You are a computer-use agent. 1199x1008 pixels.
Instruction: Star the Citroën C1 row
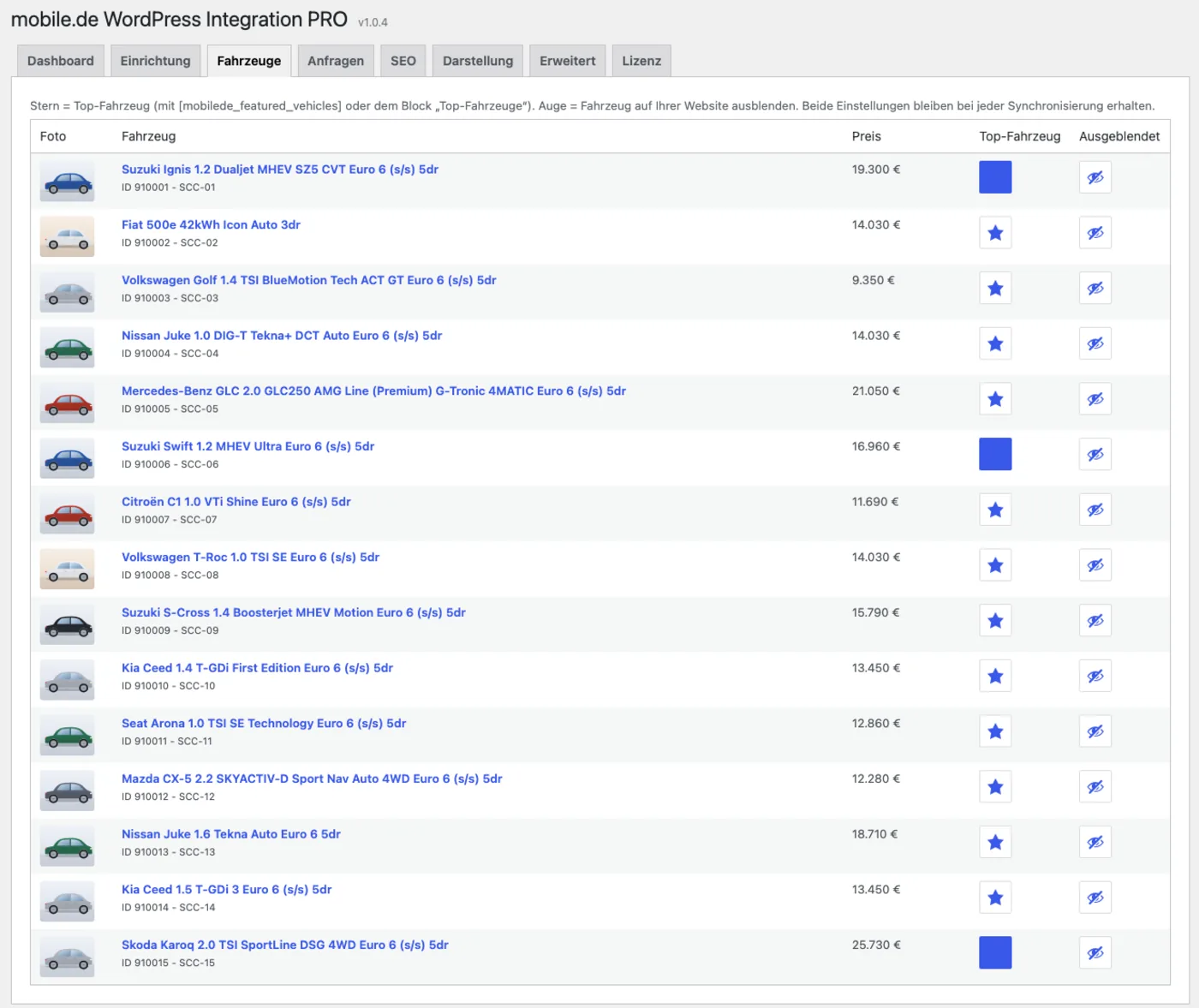(x=995, y=510)
